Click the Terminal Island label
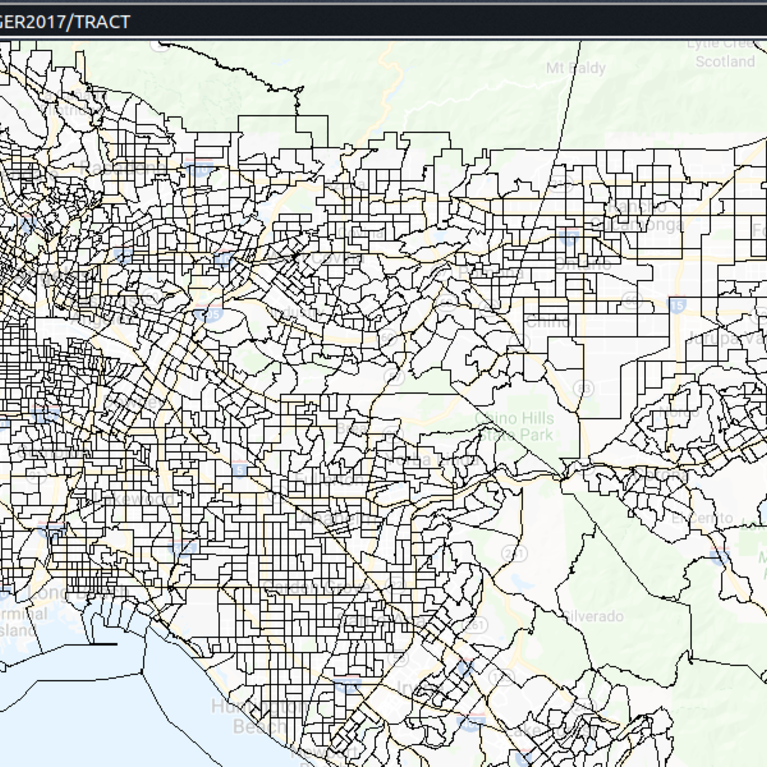This screenshot has height=767, width=767. tap(22, 622)
